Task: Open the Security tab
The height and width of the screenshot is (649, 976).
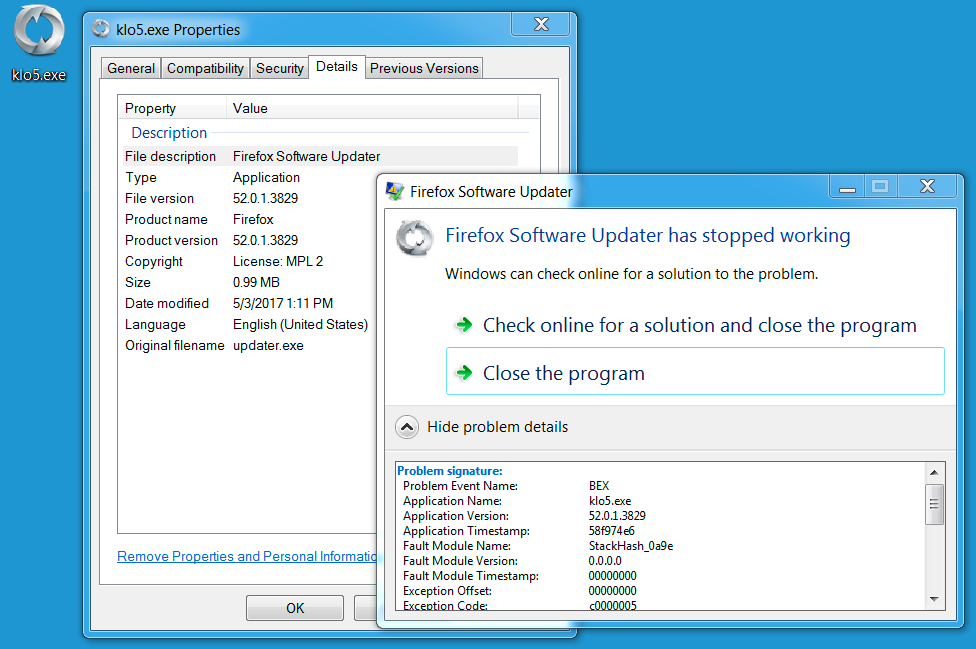Action: [279, 68]
